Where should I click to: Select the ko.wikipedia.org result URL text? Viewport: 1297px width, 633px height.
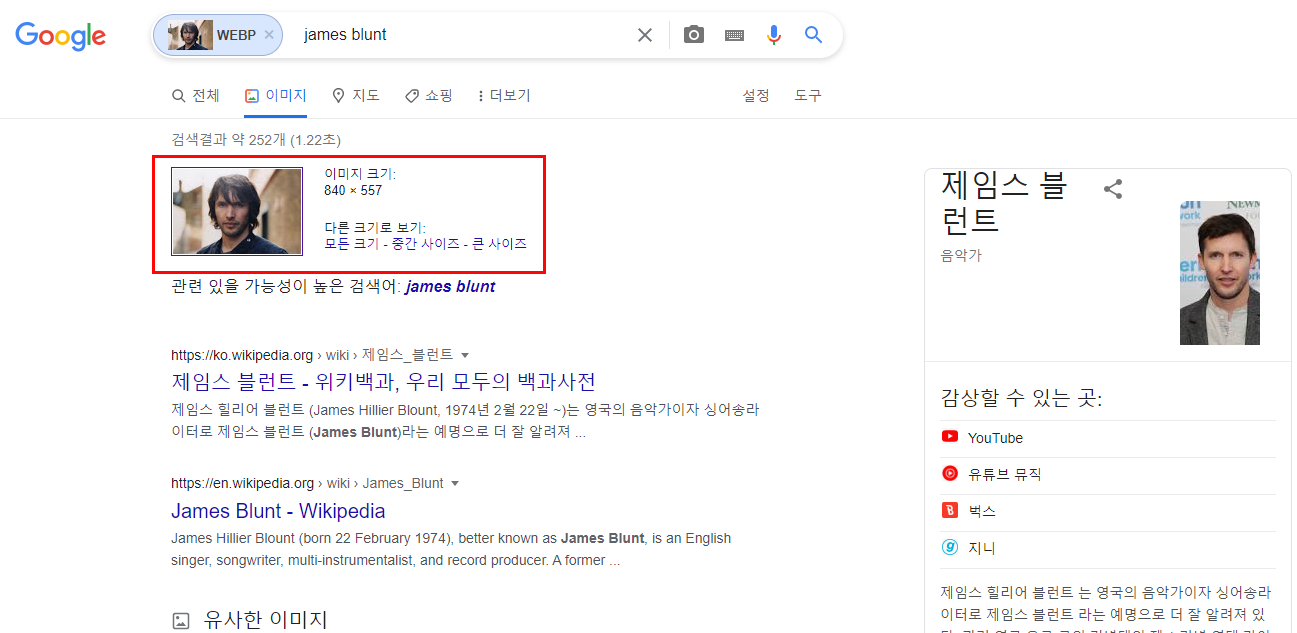click(312, 355)
